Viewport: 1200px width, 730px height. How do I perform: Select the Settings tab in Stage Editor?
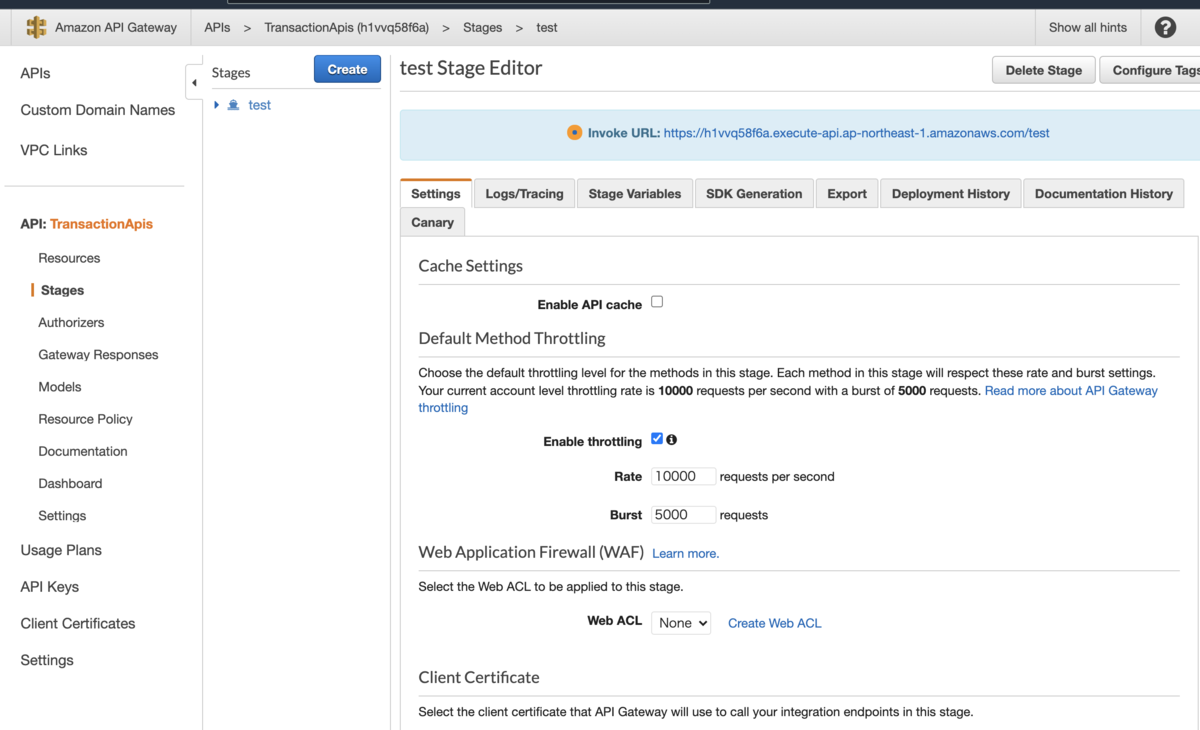(x=436, y=194)
